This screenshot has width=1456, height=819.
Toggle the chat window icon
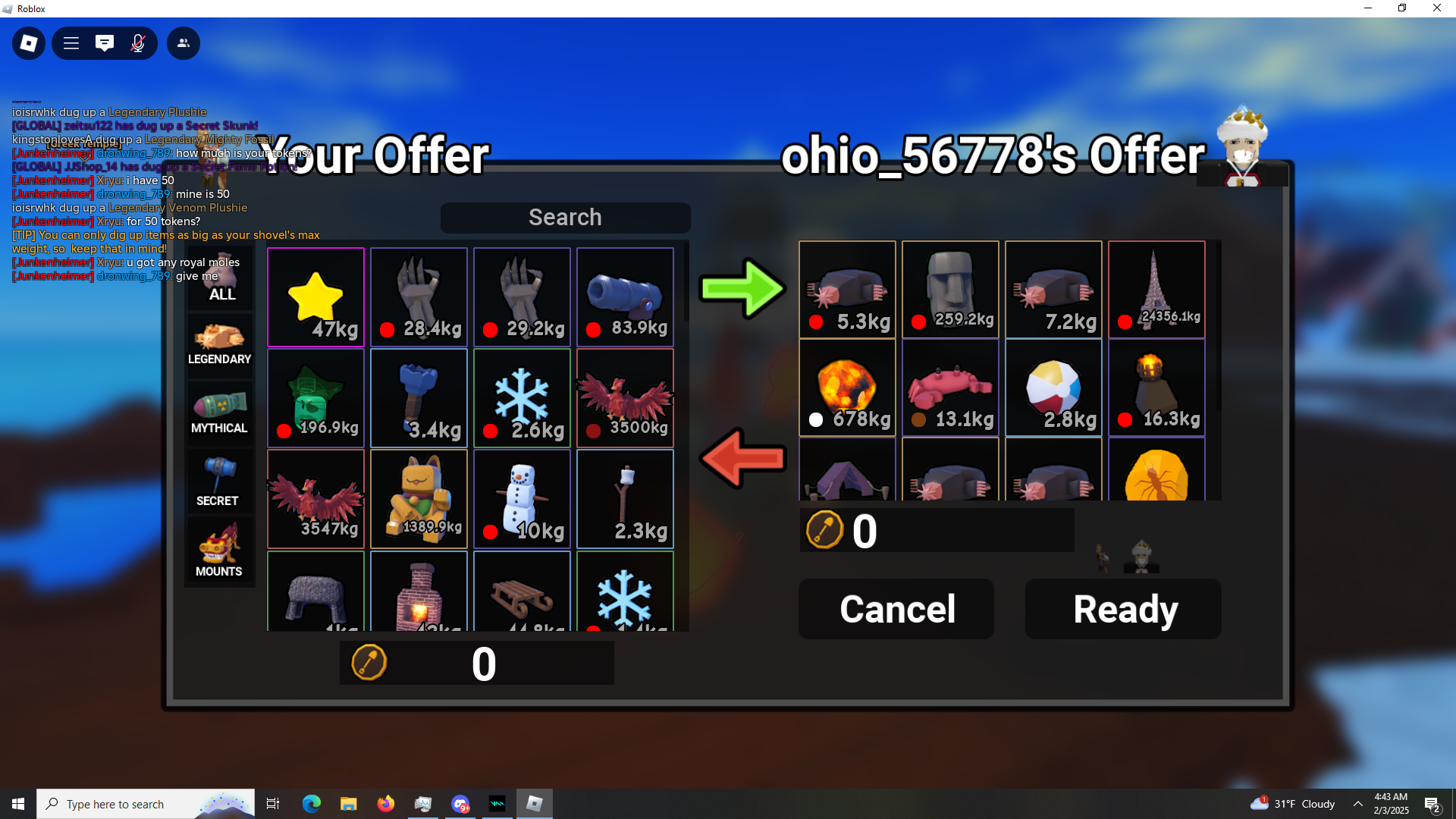[105, 43]
